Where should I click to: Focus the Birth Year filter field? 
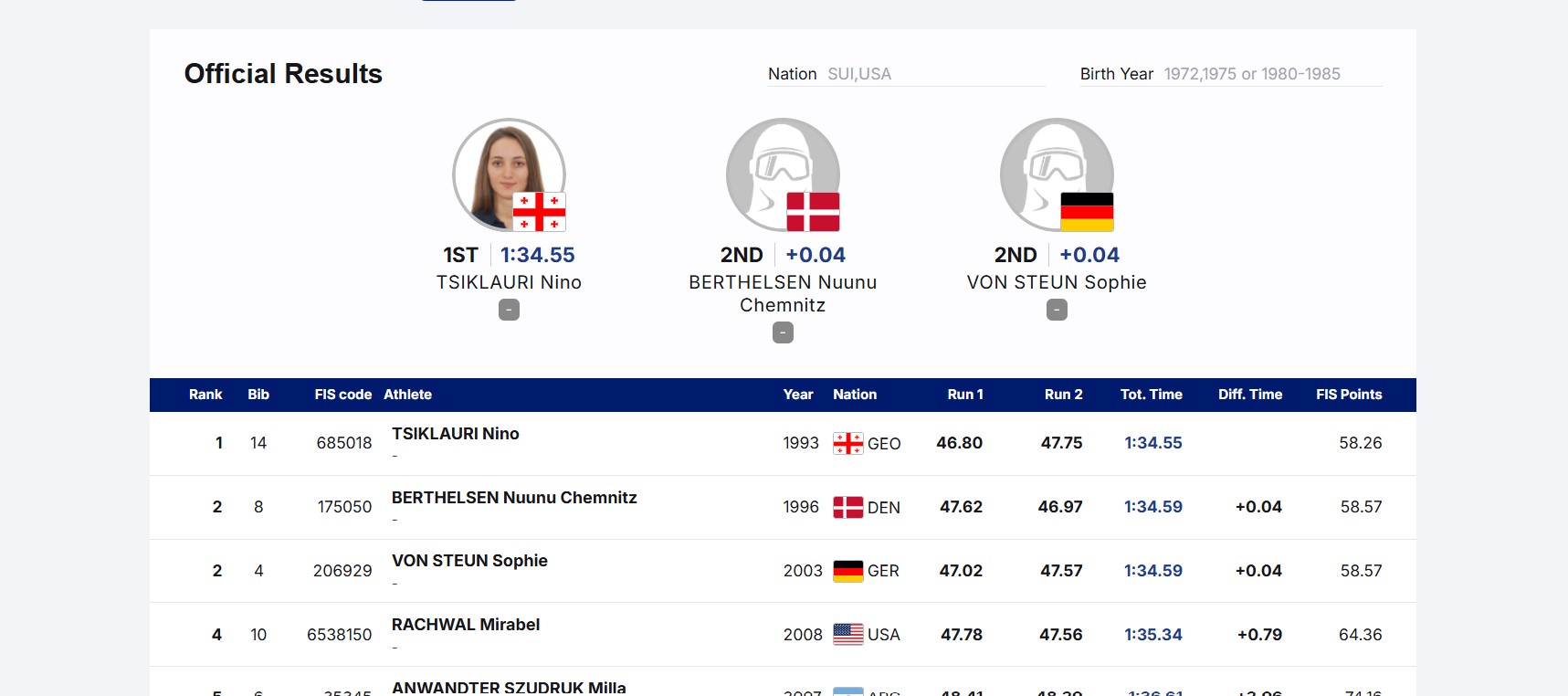point(1271,74)
